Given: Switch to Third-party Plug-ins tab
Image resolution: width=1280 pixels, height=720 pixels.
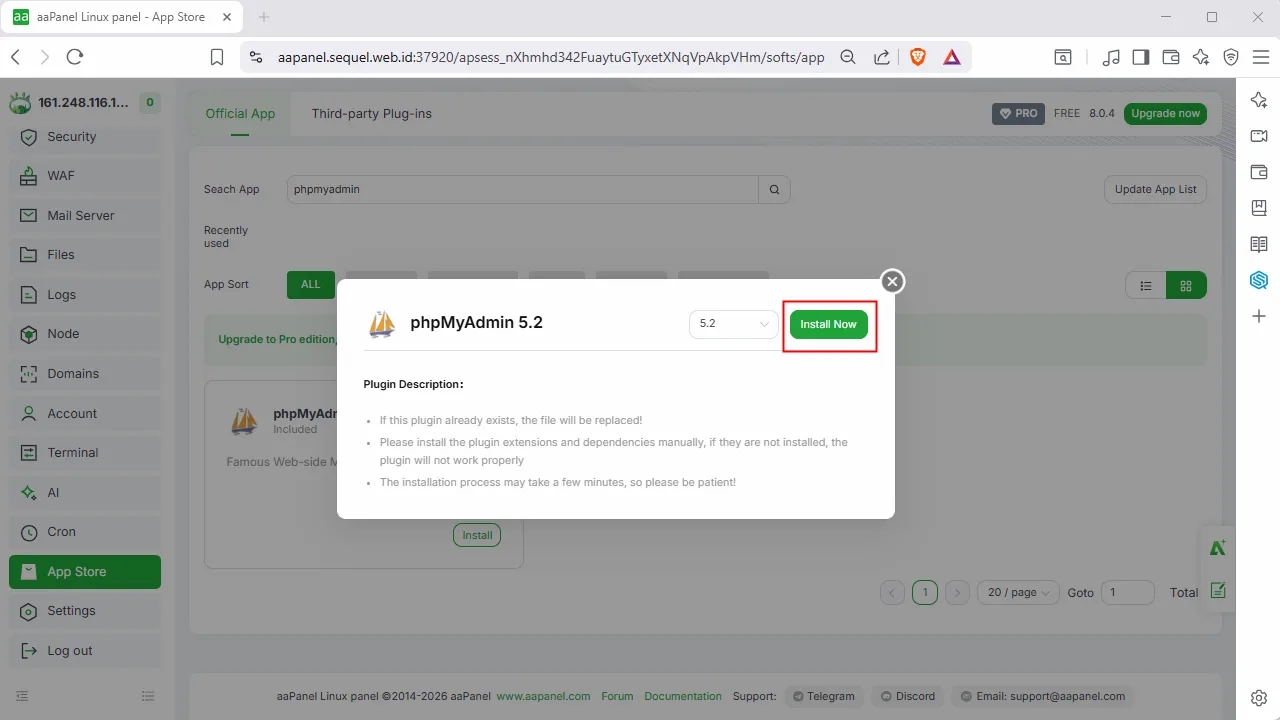Looking at the screenshot, I should (372, 114).
